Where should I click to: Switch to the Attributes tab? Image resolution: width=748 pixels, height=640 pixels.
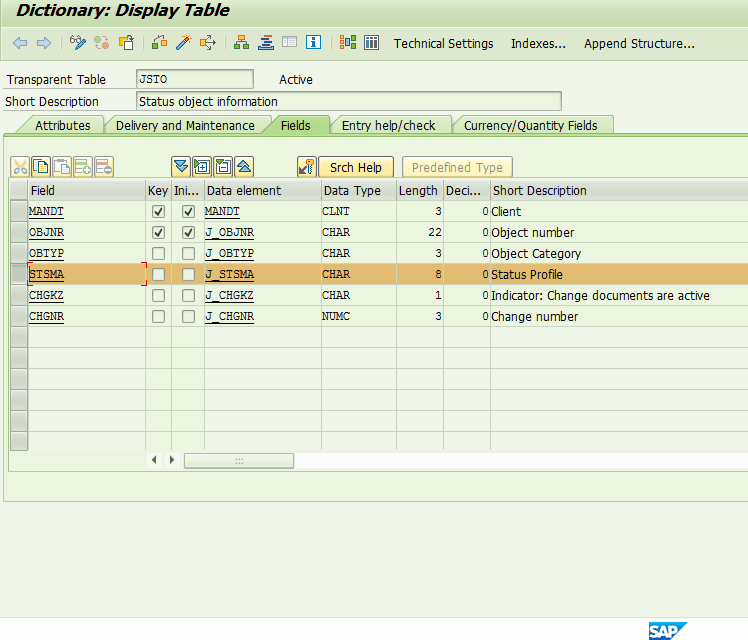tap(62, 125)
